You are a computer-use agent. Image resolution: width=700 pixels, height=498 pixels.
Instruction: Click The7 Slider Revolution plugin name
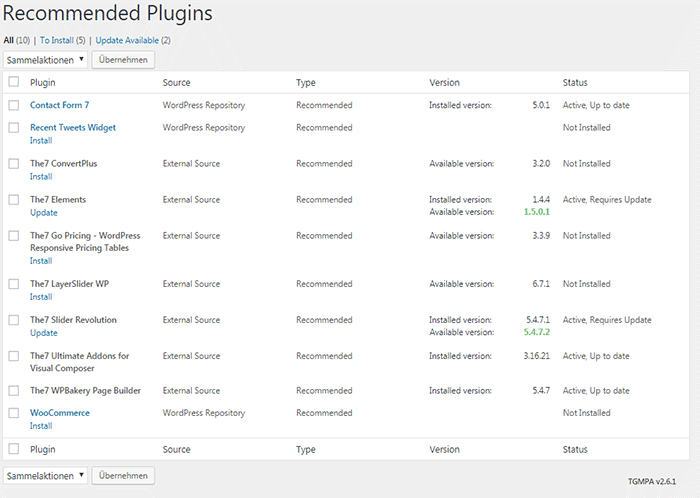pos(73,320)
